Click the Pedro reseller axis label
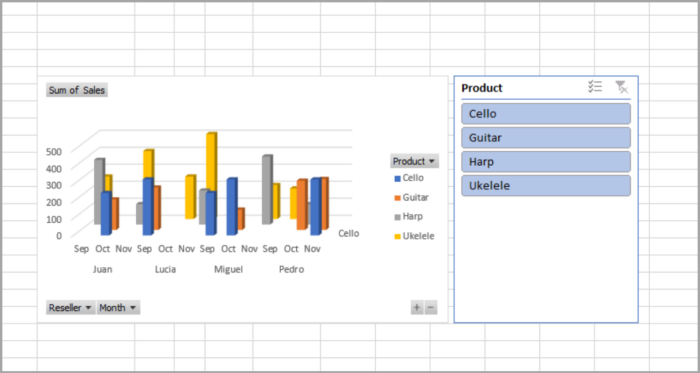Screen dimensions: 700x373 pos(292,269)
